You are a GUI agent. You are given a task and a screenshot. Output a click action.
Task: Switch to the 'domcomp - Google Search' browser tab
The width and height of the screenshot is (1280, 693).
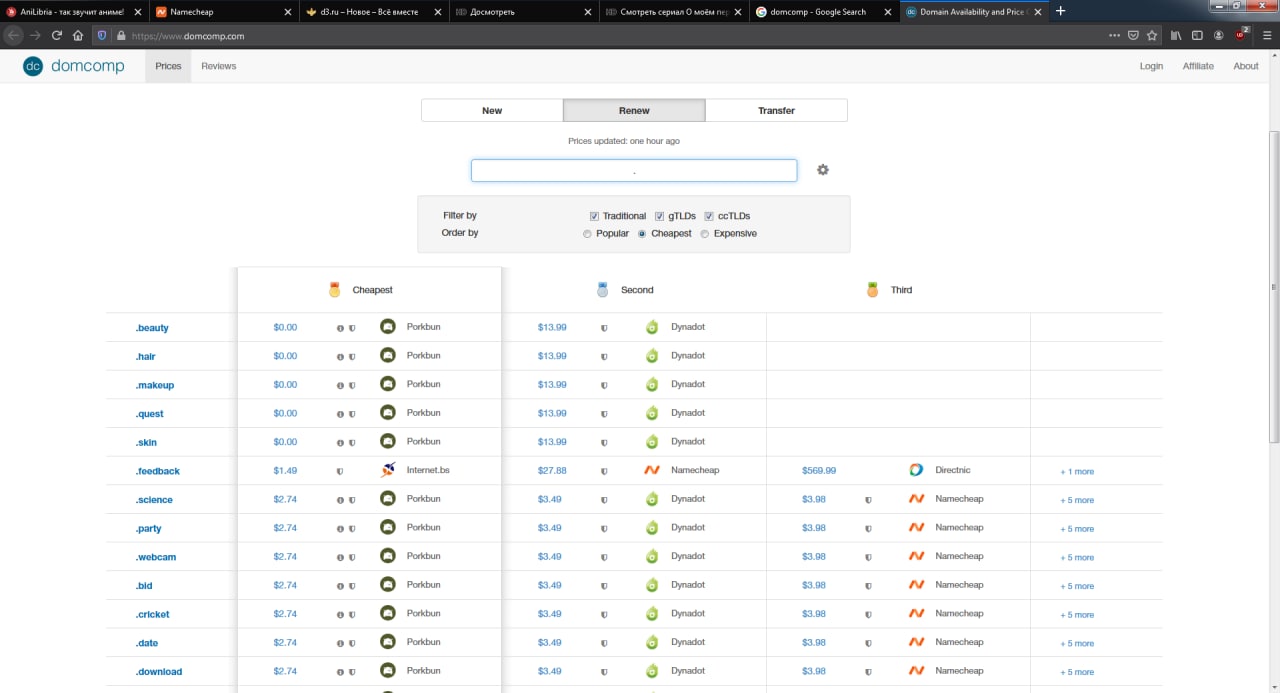pos(824,11)
